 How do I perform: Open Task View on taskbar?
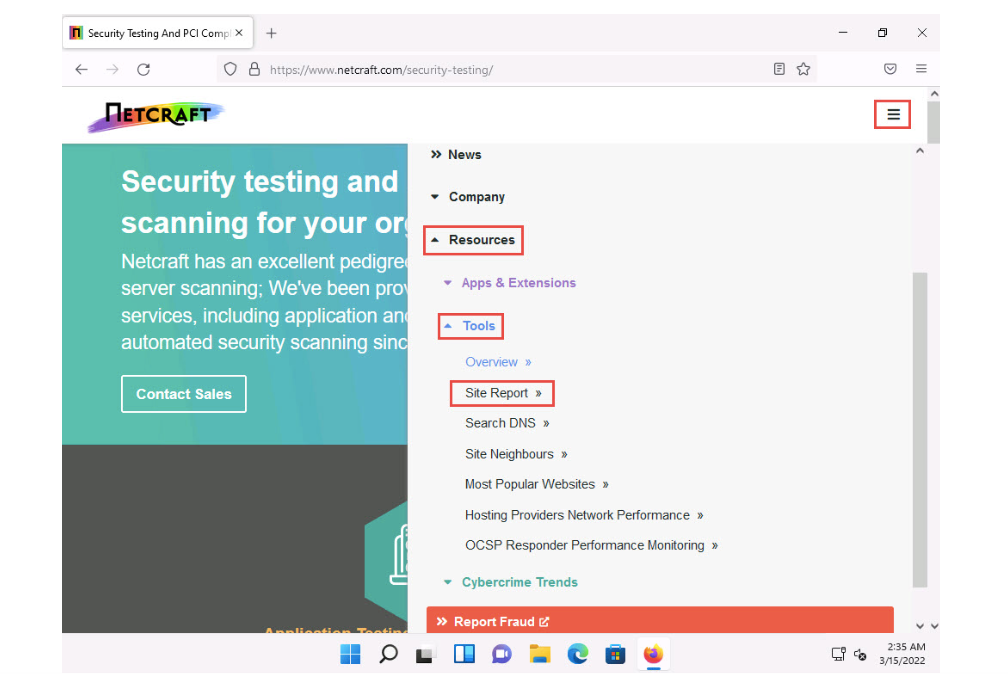pyautogui.click(x=425, y=654)
